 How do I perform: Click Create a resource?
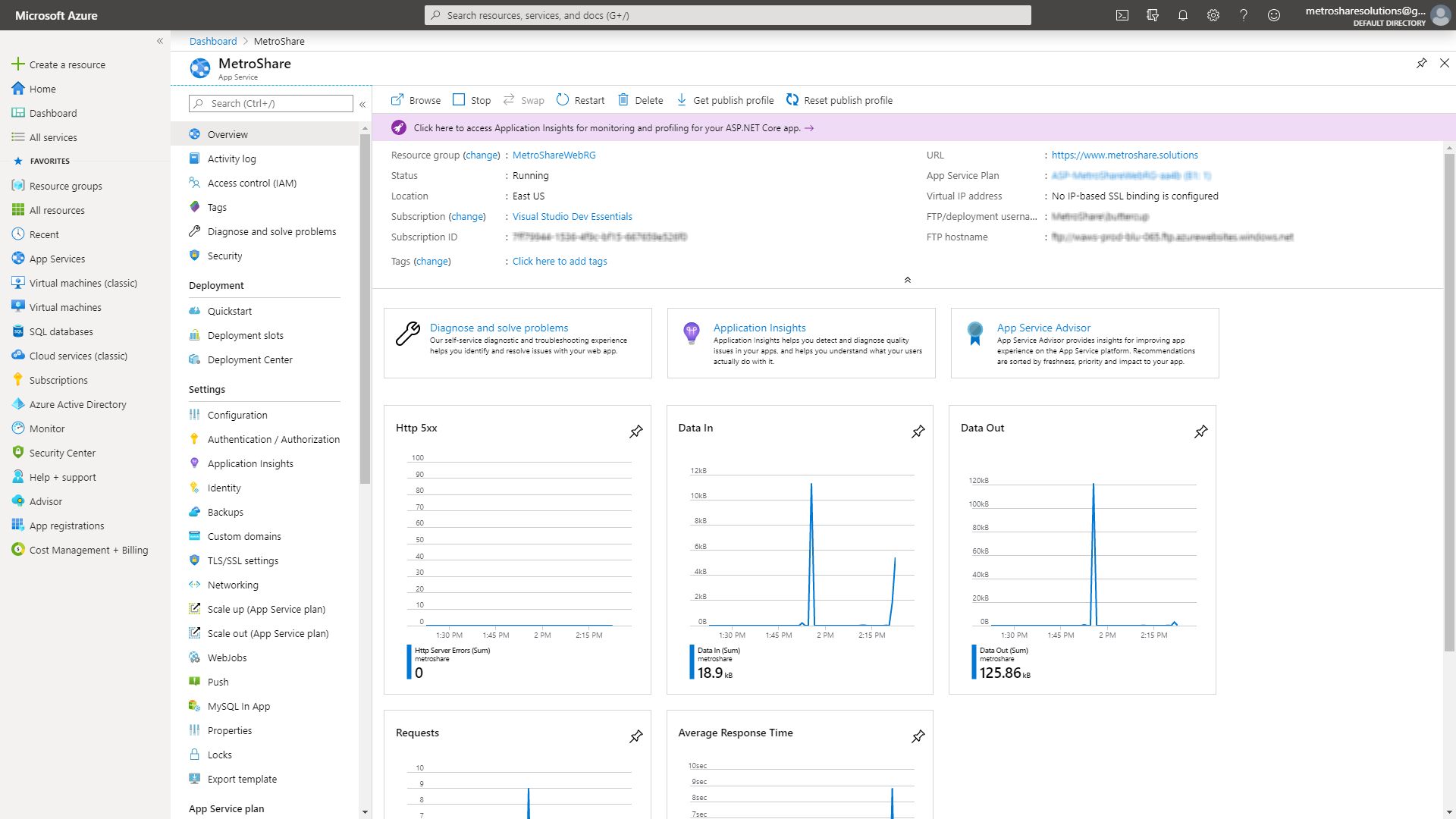(85, 64)
